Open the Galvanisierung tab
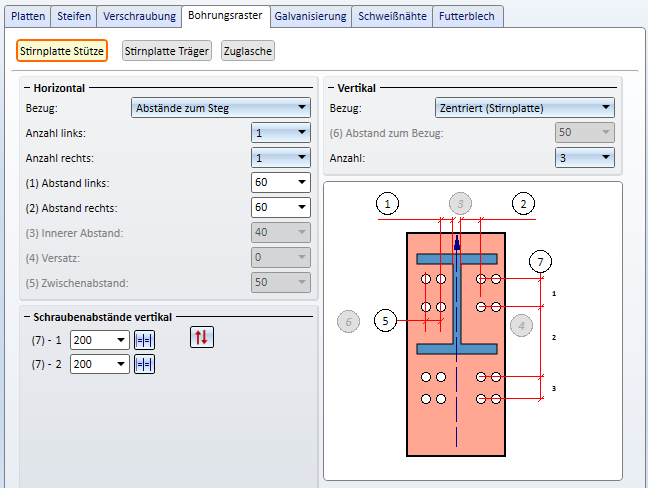648x488 pixels. tap(310, 16)
